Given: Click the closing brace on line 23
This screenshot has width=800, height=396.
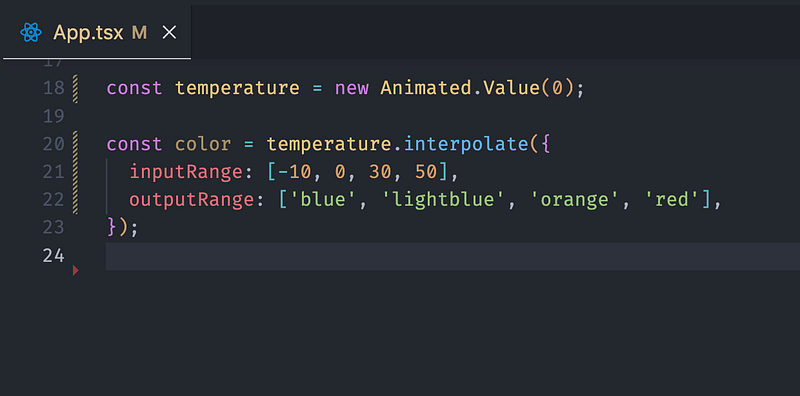Looking at the screenshot, I should tap(112, 228).
